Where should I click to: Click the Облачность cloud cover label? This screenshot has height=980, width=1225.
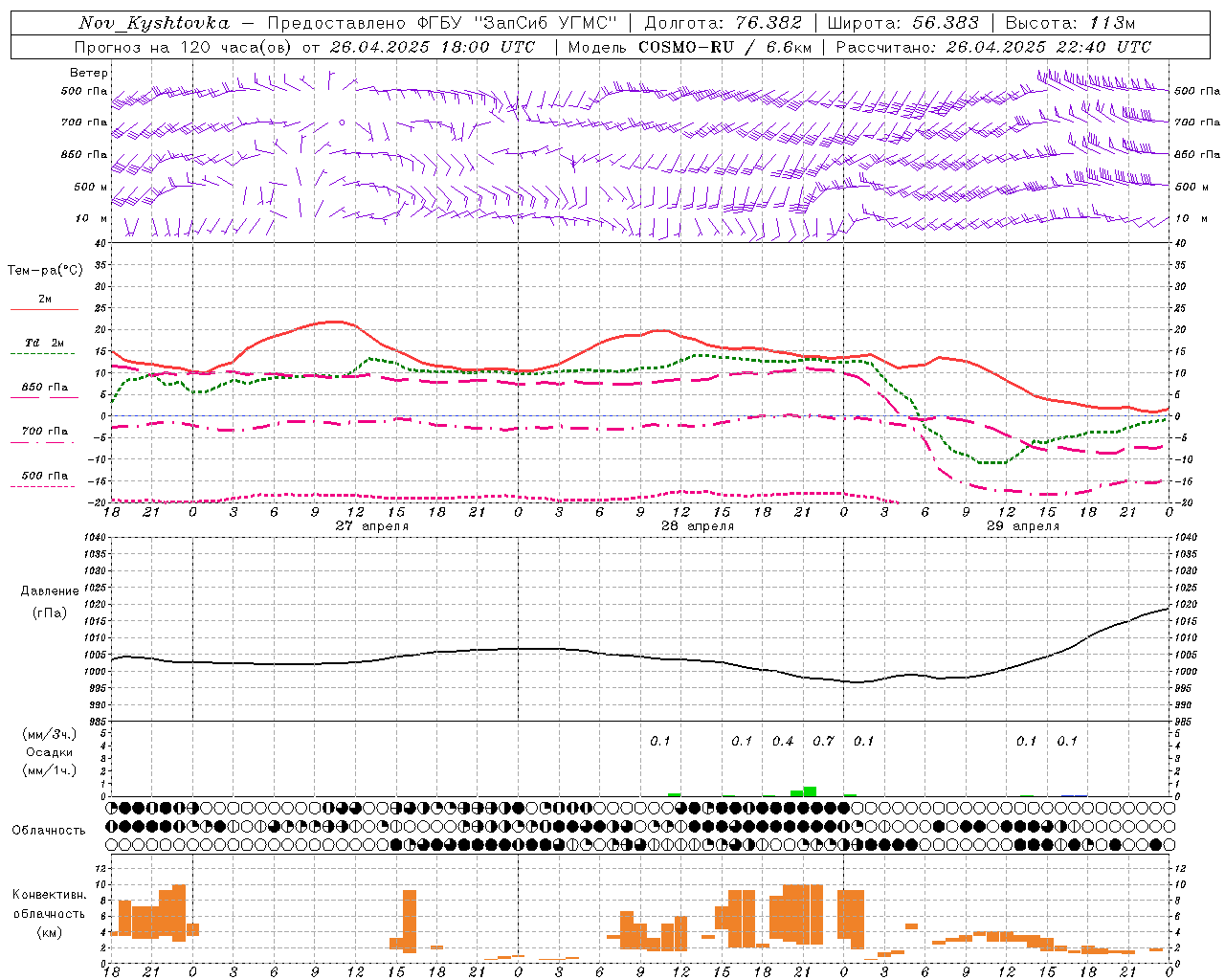(x=49, y=830)
